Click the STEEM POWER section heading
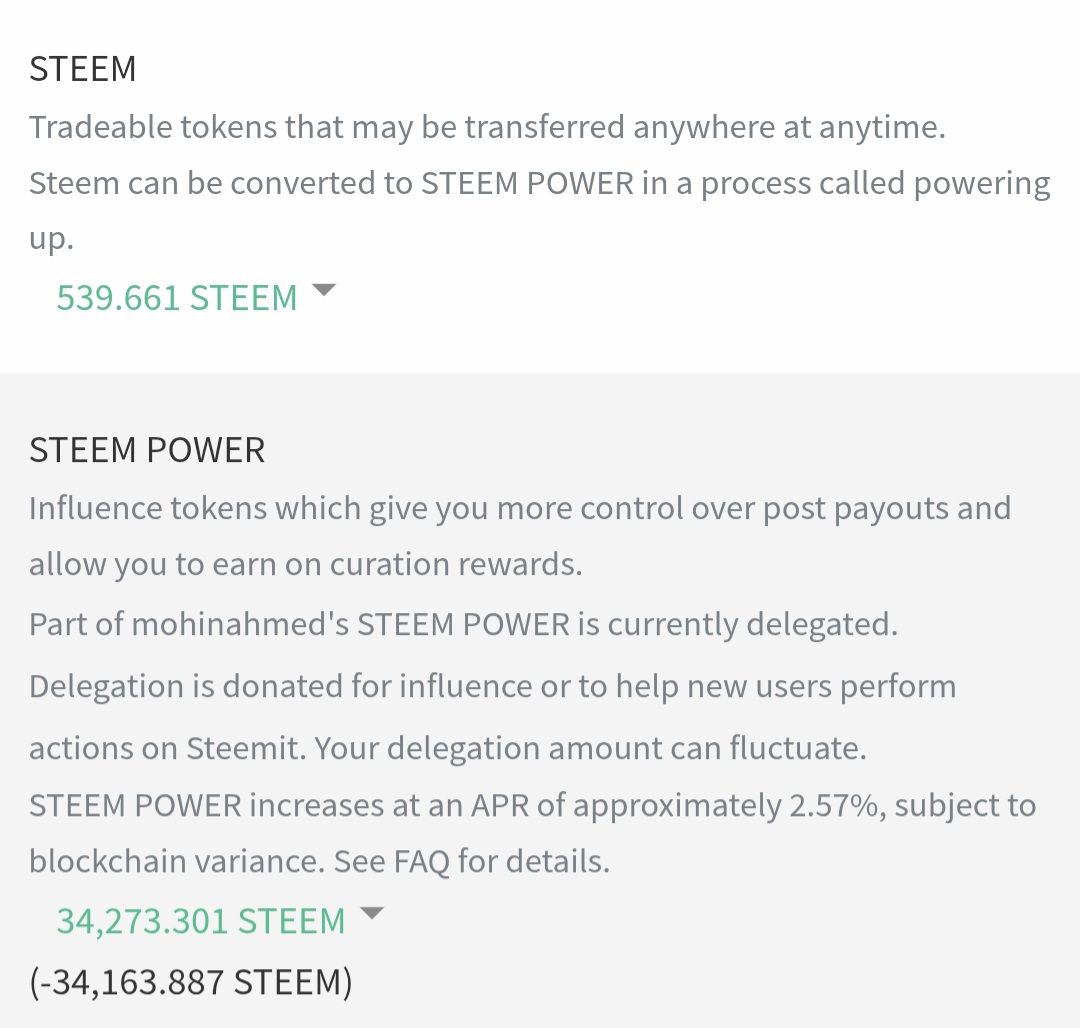This screenshot has height=1028, width=1080. (147, 450)
